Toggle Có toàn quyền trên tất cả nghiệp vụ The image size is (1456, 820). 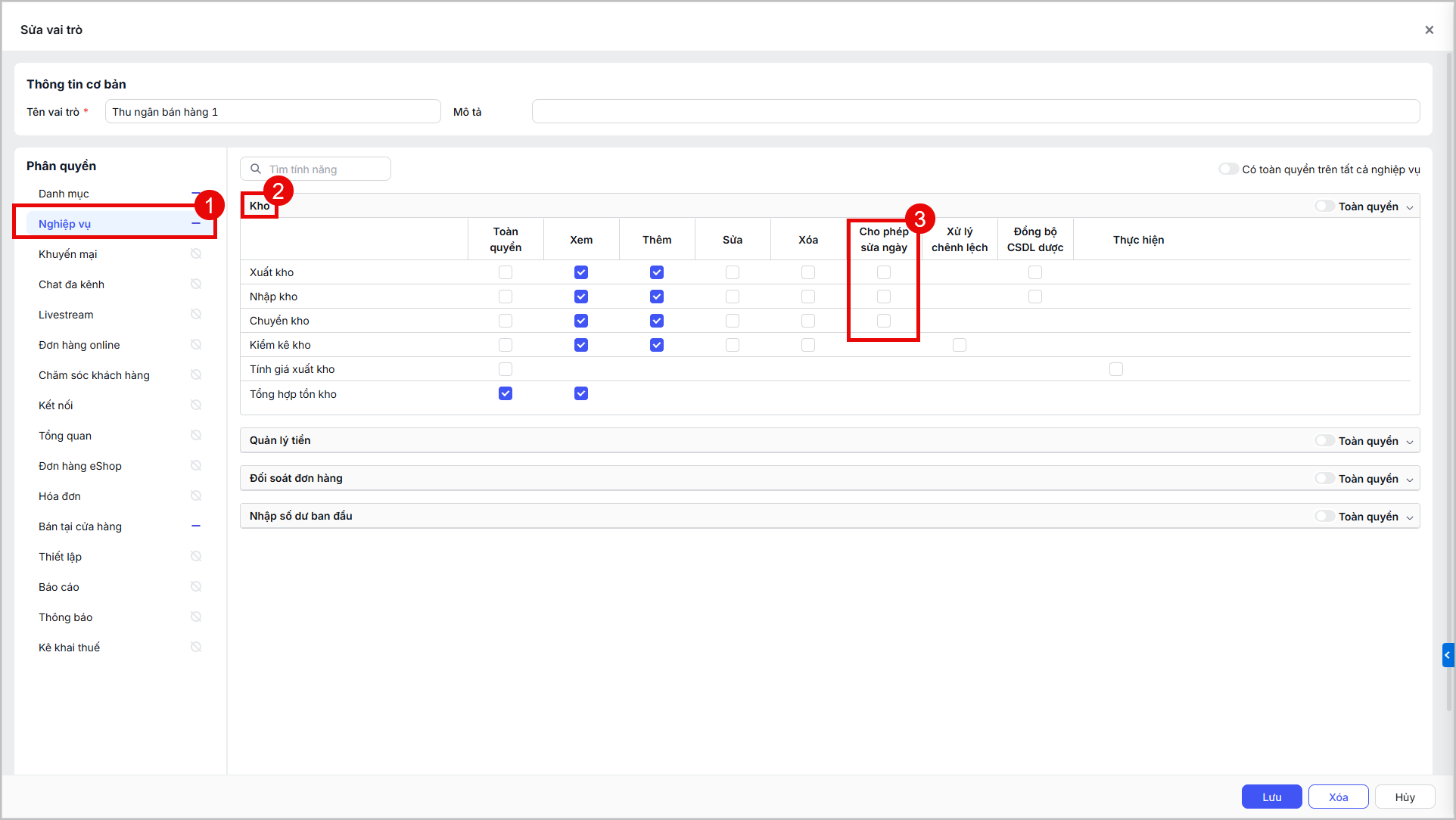pos(1228,169)
